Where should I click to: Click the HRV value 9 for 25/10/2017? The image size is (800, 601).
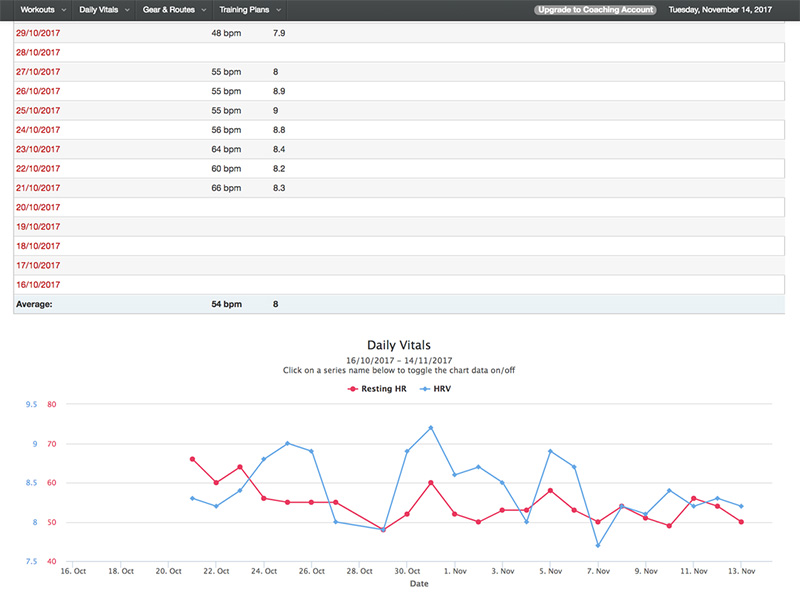pos(276,111)
